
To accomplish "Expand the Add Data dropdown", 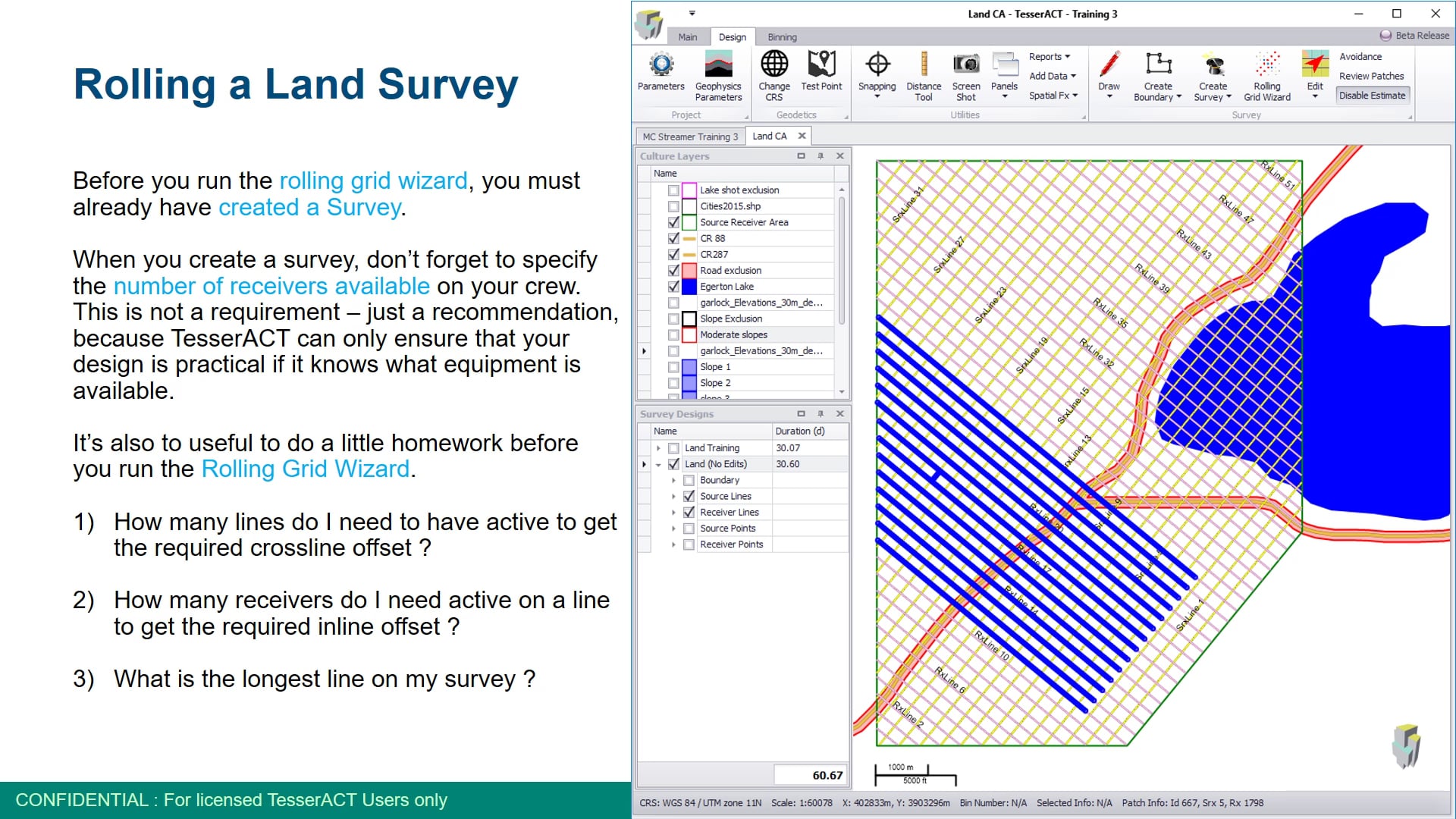I will 1051,76.
